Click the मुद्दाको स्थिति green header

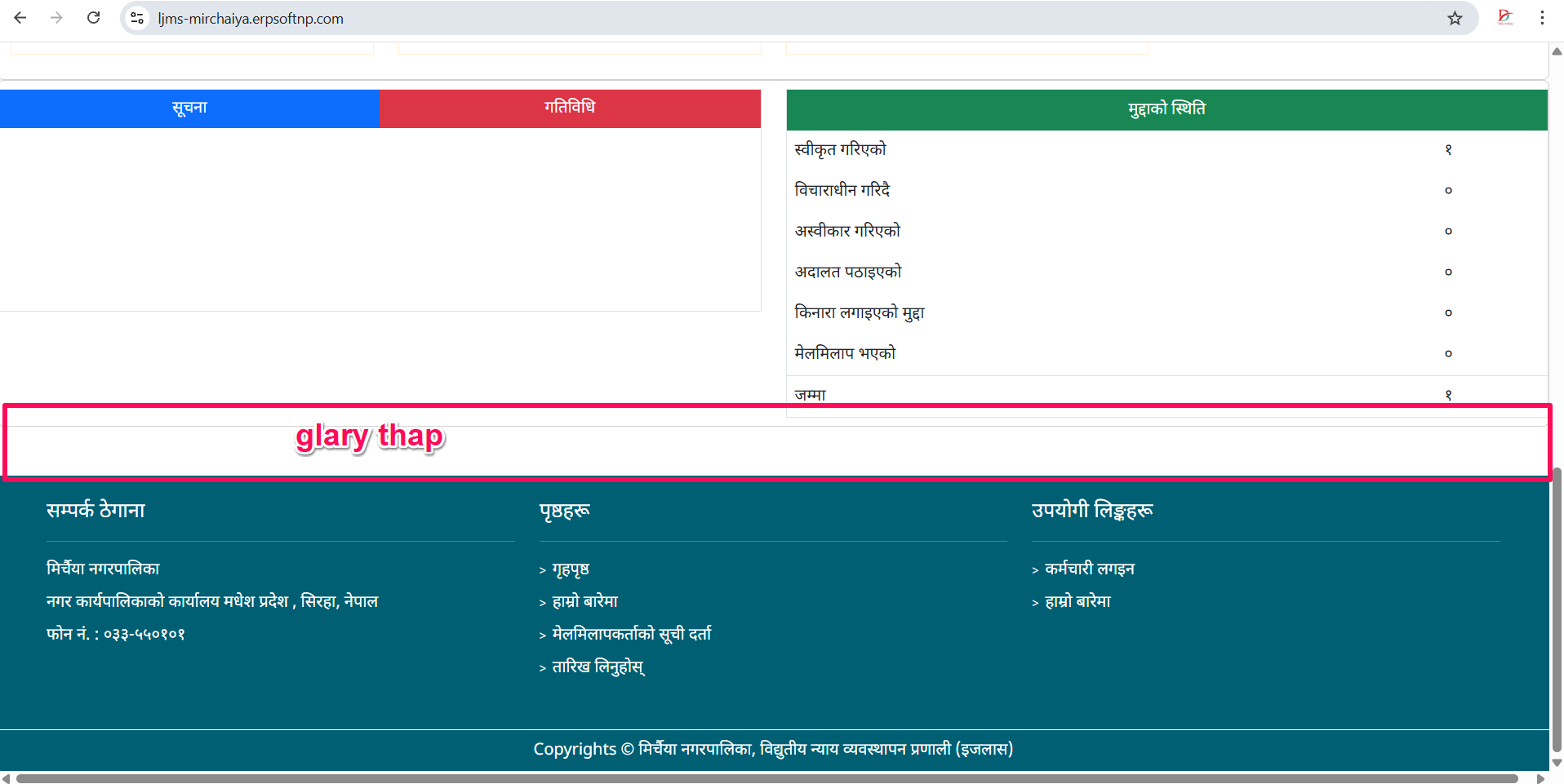pos(1166,109)
